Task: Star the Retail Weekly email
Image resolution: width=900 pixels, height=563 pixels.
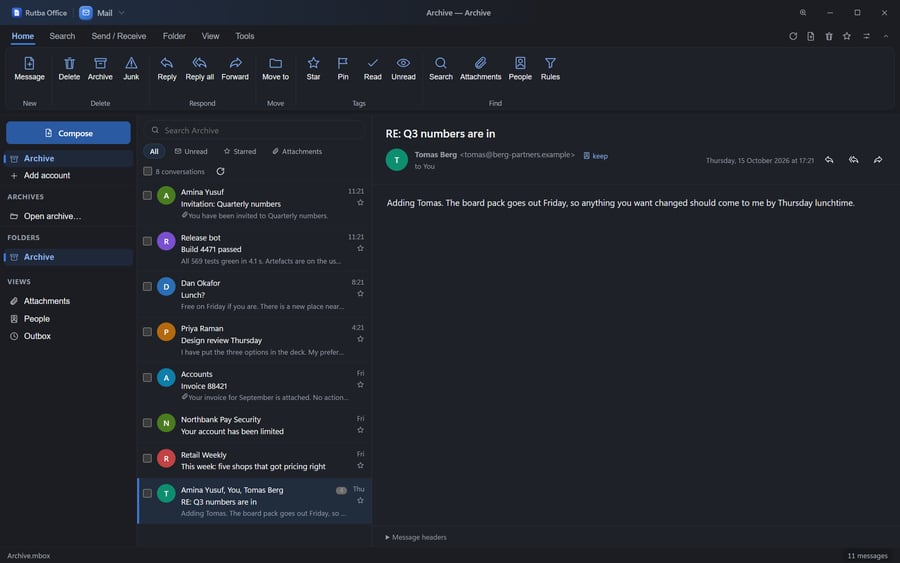Action: 360,465
